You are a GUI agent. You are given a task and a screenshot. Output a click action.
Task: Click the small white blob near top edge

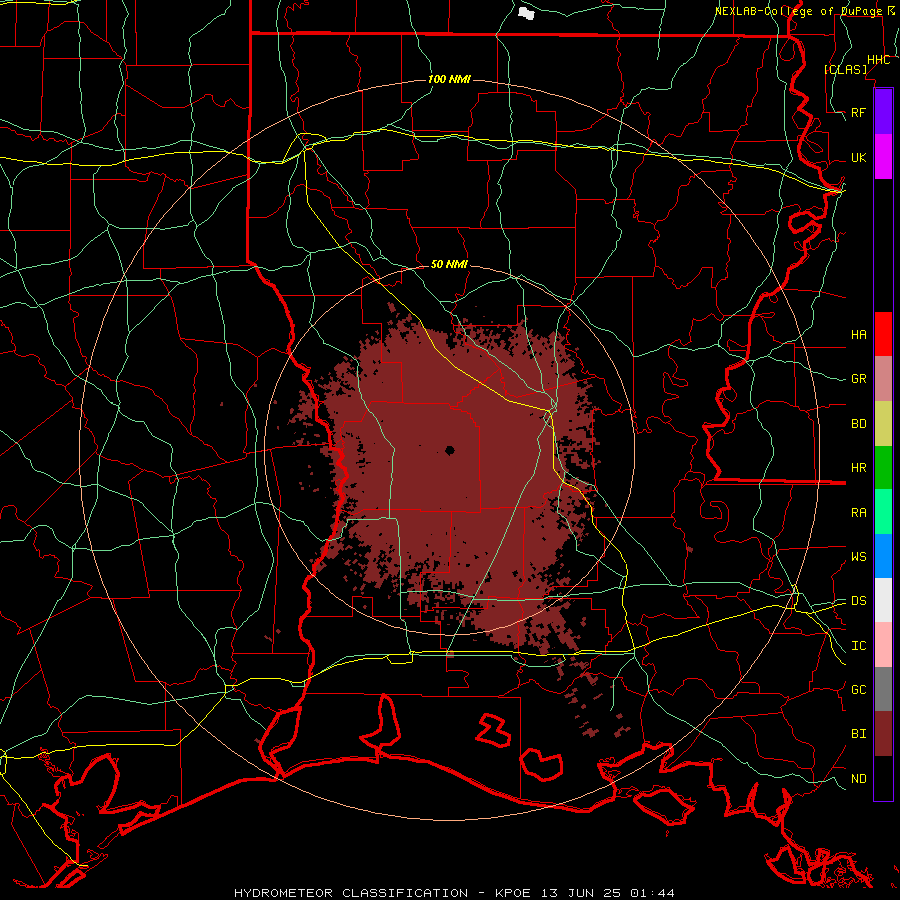coord(526,13)
